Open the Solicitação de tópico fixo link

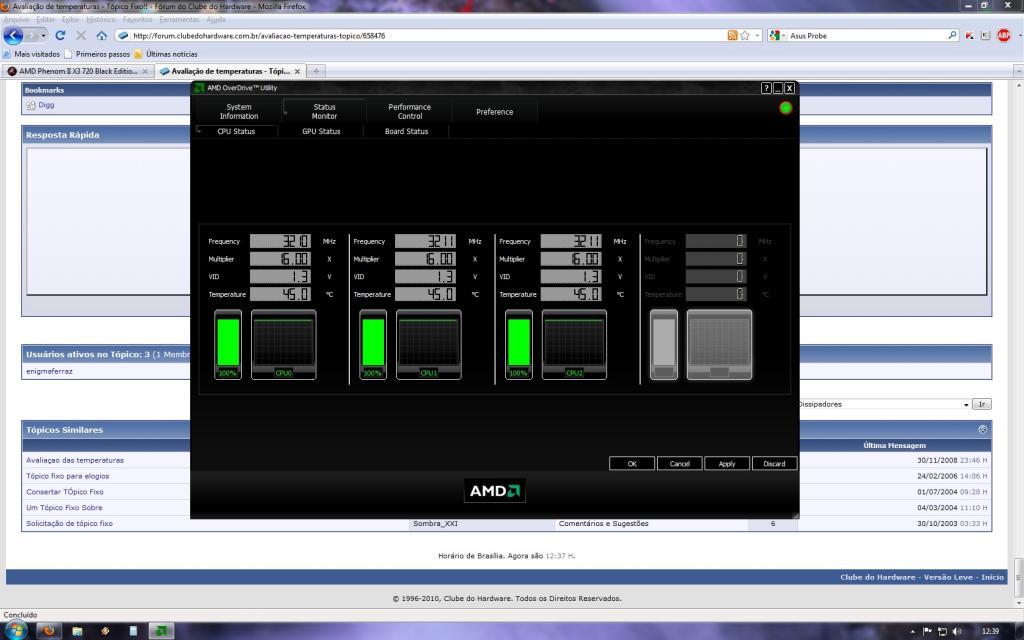pyautogui.click(x=69, y=523)
